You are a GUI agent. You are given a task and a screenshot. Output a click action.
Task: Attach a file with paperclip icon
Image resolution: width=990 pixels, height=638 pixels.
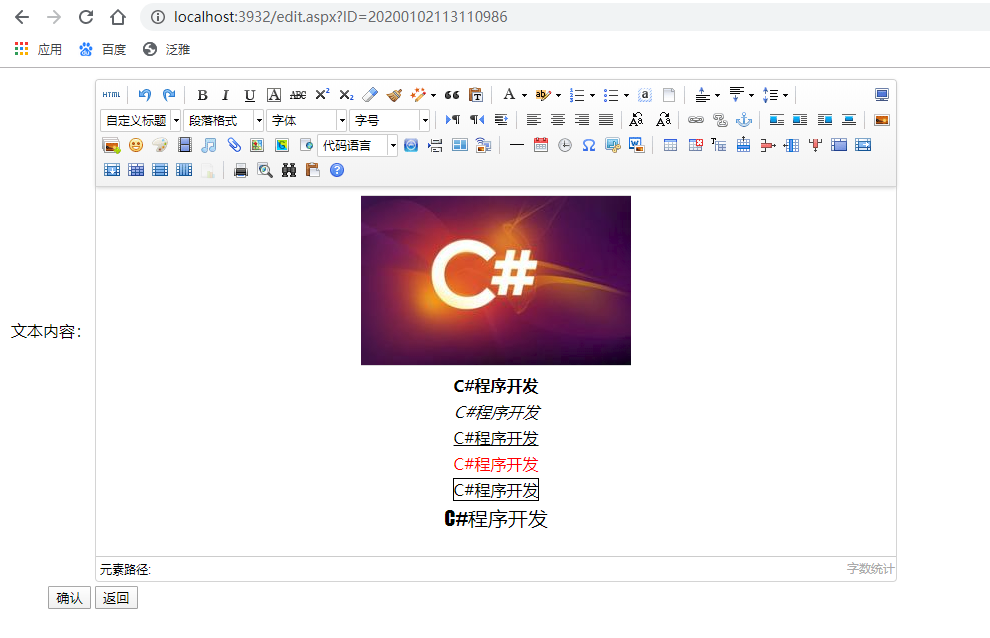click(x=234, y=145)
